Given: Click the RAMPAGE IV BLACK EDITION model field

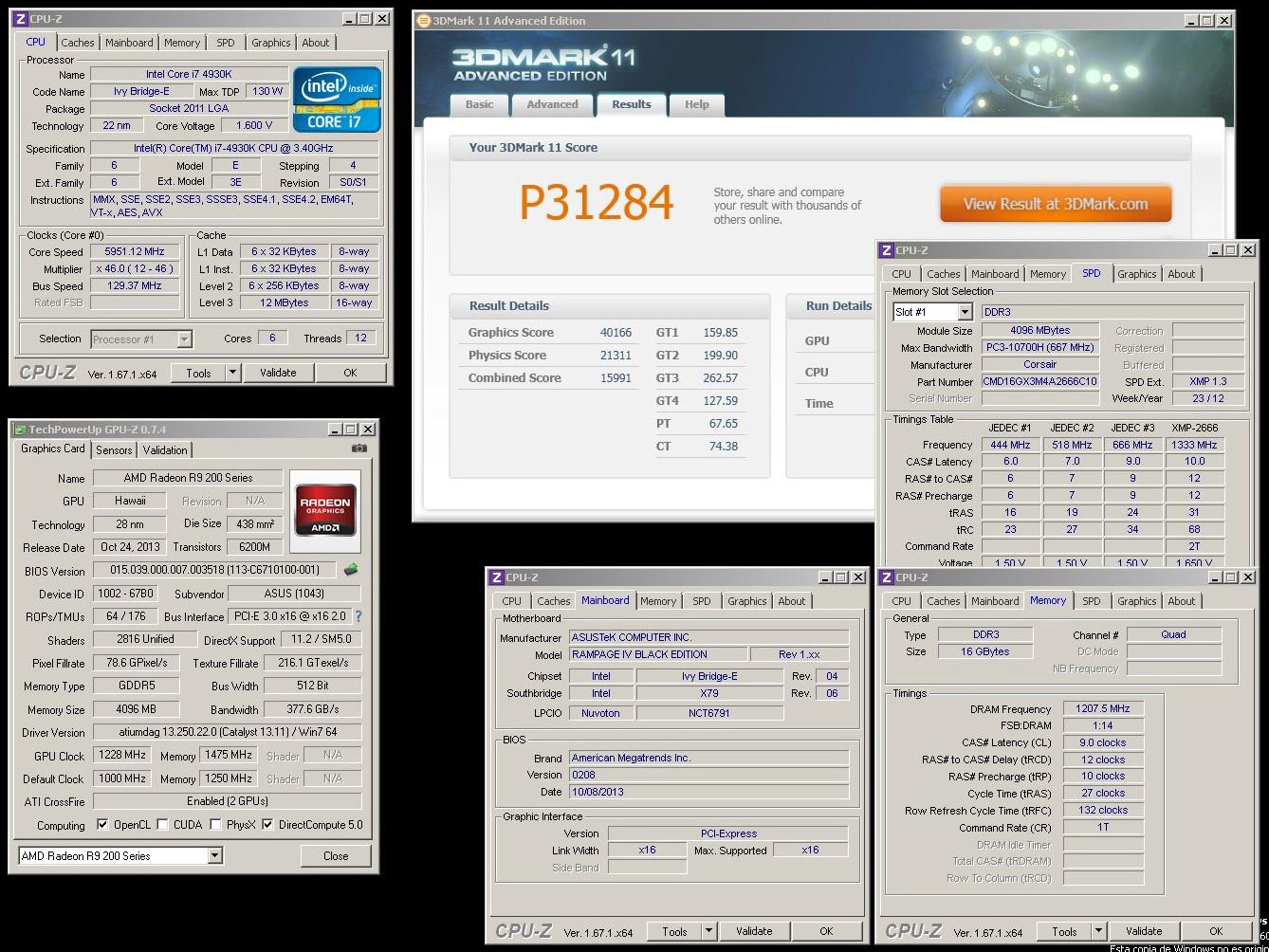Looking at the screenshot, I should [x=658, y=654].
